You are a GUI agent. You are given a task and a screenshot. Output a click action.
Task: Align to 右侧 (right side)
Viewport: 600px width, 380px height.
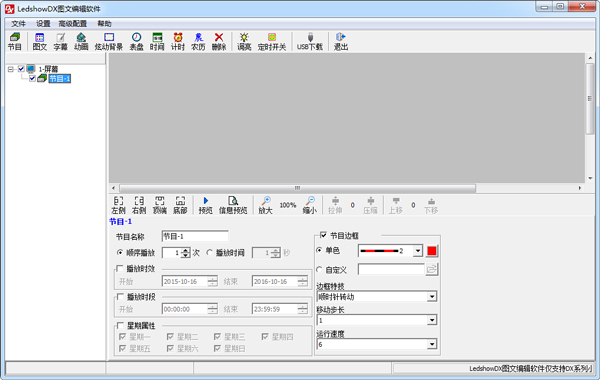(139, 205)
